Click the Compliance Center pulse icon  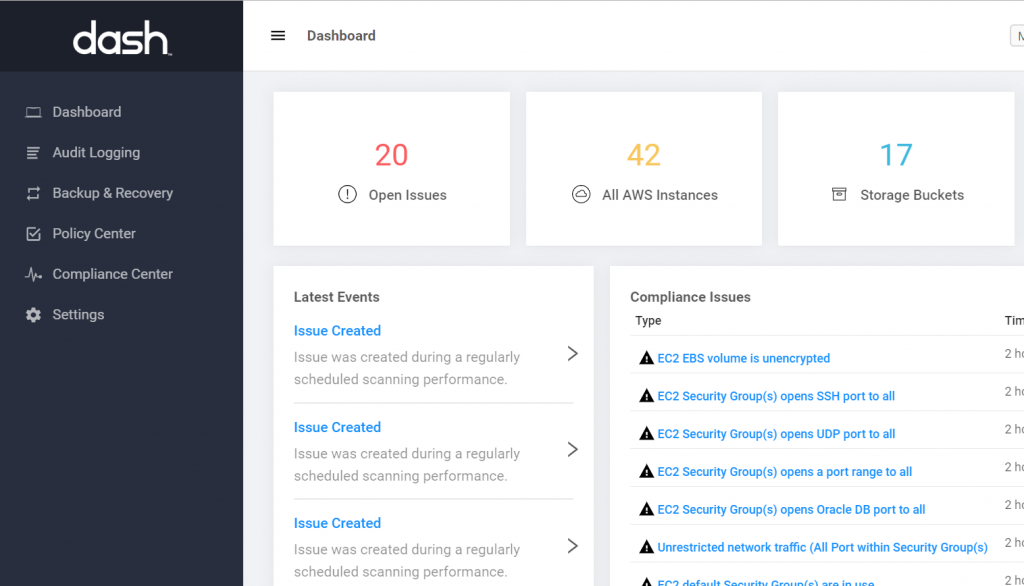coord(33,274)
